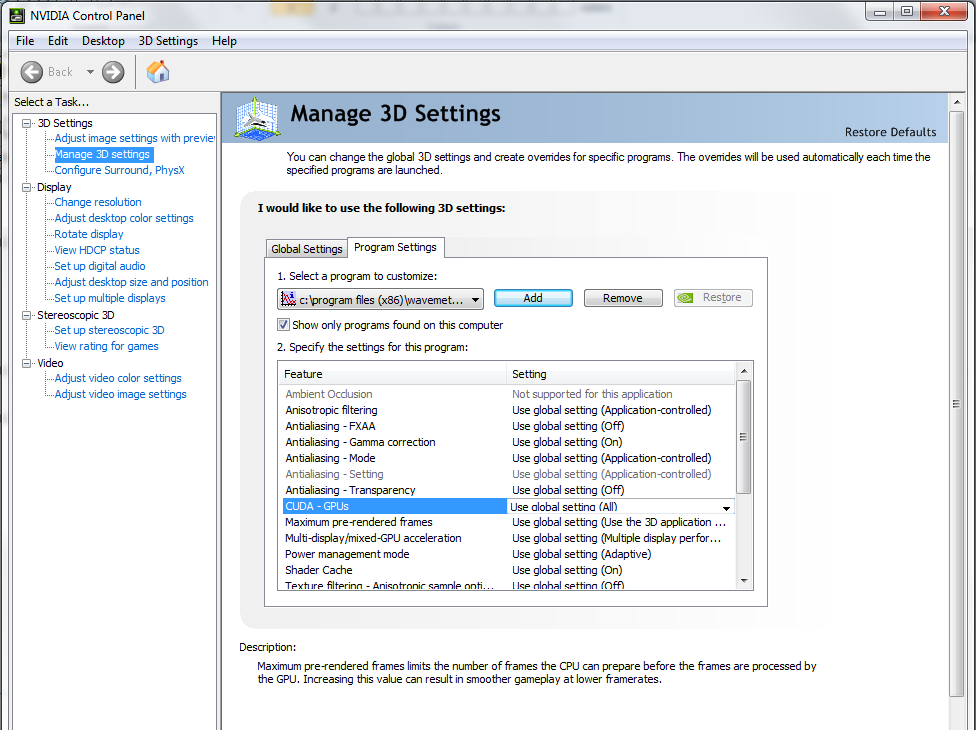Switch to the Global Settings tab
Viewport: 976px width, 730px height.
(307, 249)
